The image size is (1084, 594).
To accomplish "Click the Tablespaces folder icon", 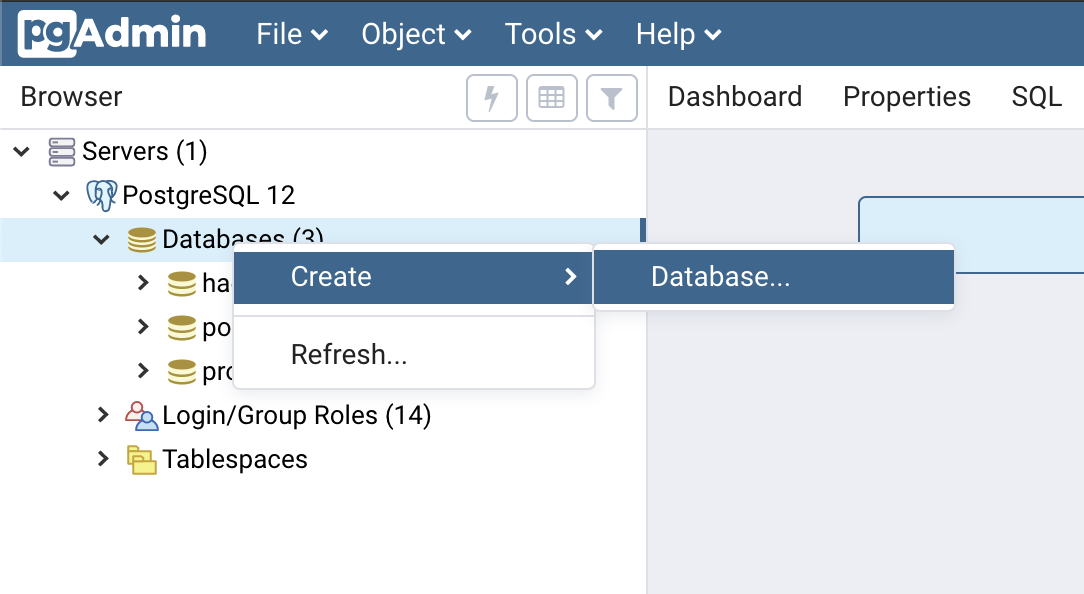I will click(142, 460).
